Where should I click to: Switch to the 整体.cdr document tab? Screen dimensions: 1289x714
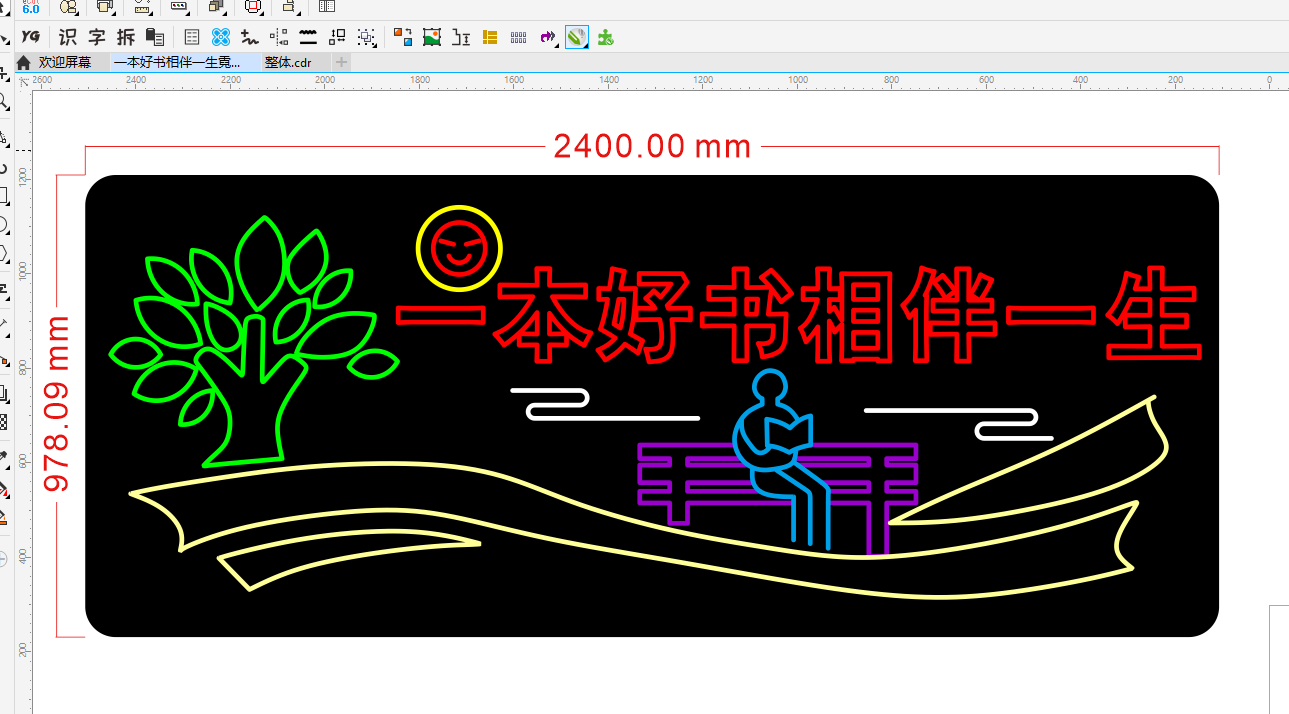pyautogui.click(x=288, y=62)
